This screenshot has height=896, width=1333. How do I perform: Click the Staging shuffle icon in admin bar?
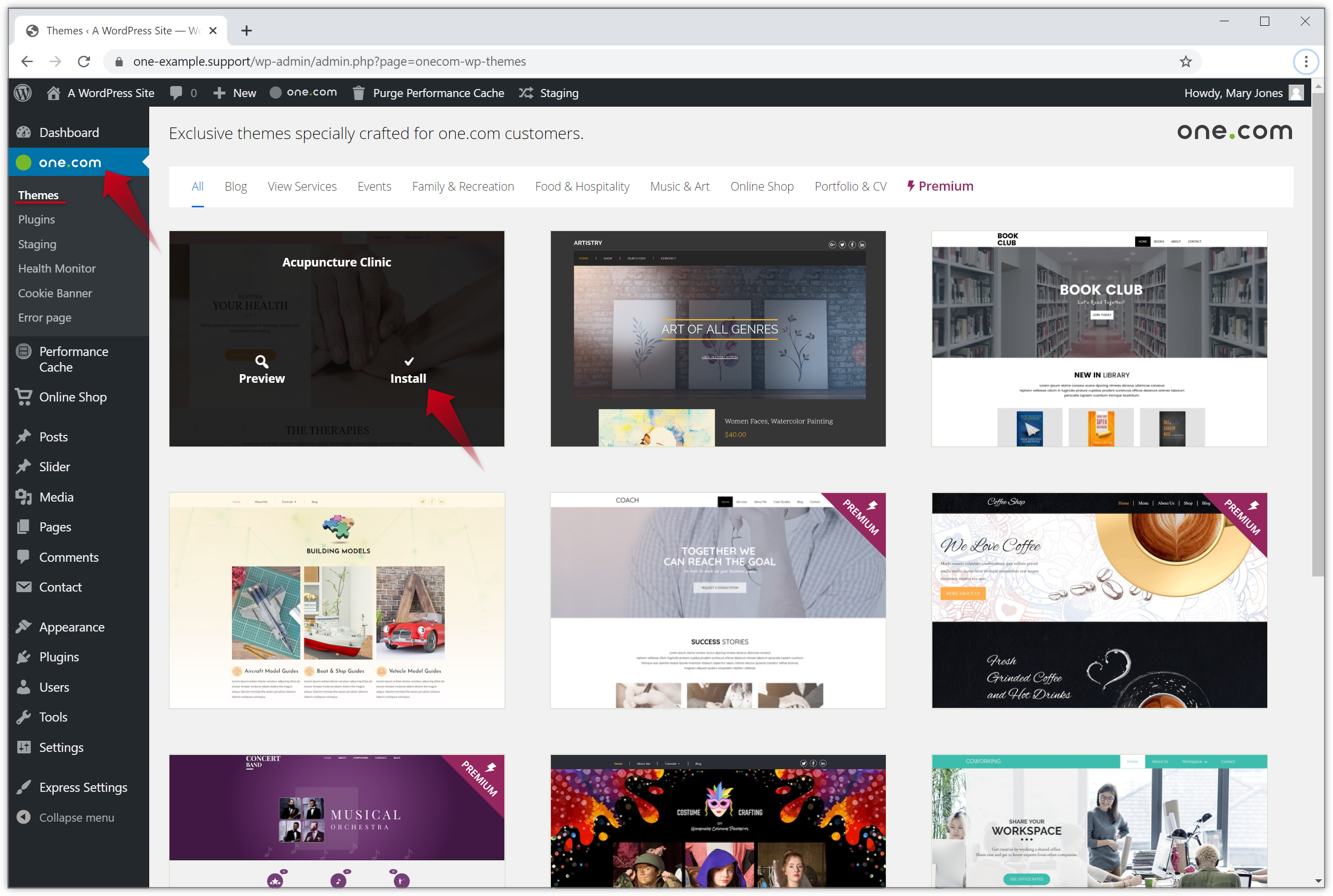coord(526,93)
